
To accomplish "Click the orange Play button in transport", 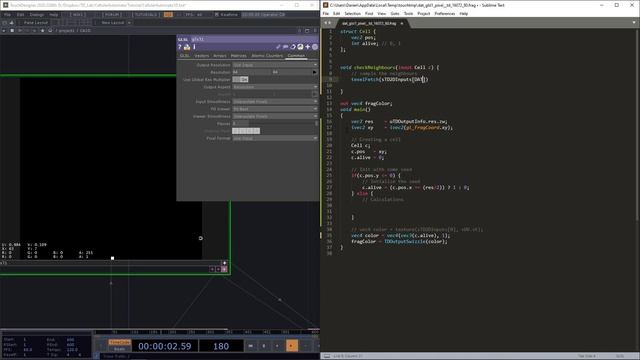I will (291, 346).
